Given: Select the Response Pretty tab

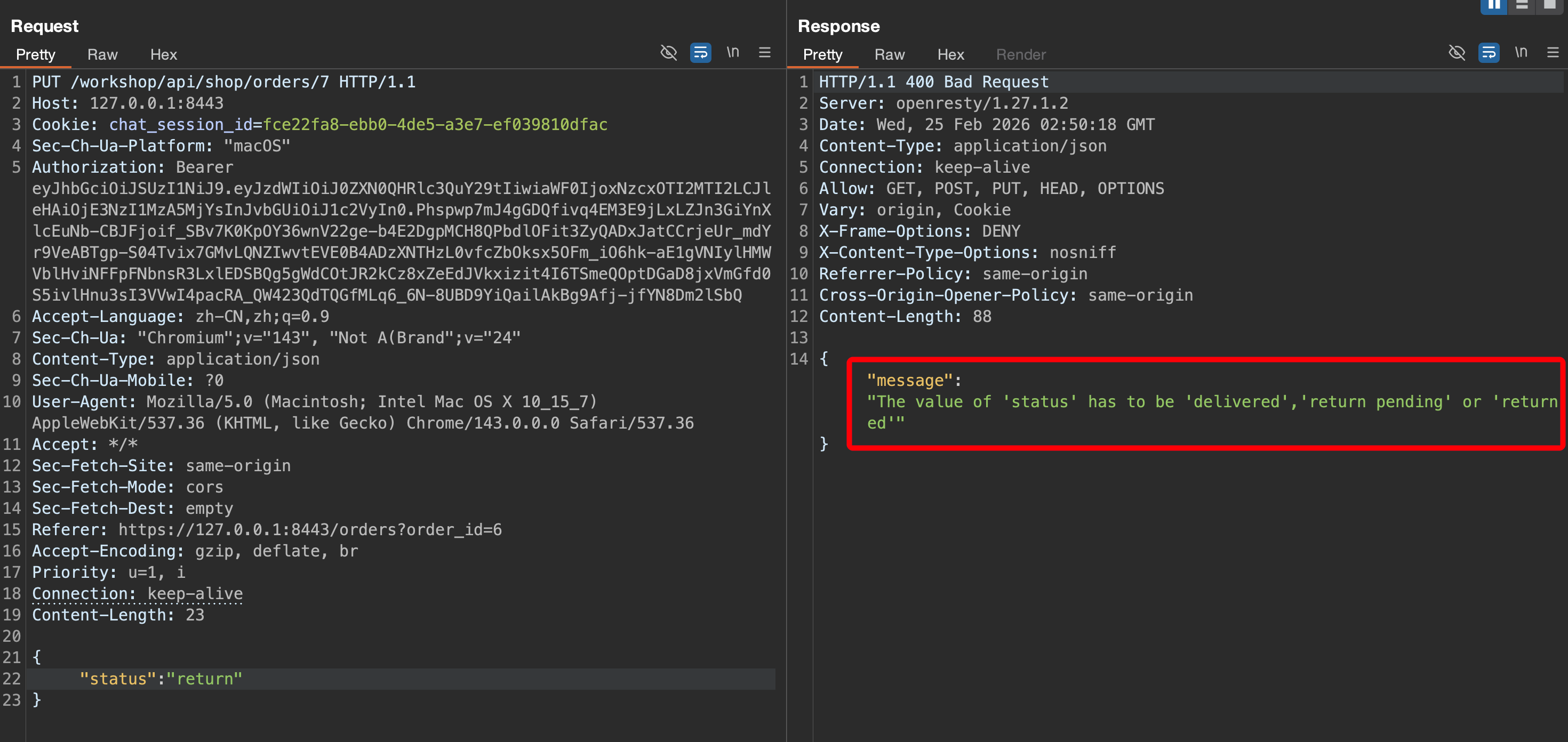Looking at the screenshot, I should coord(822,55).
